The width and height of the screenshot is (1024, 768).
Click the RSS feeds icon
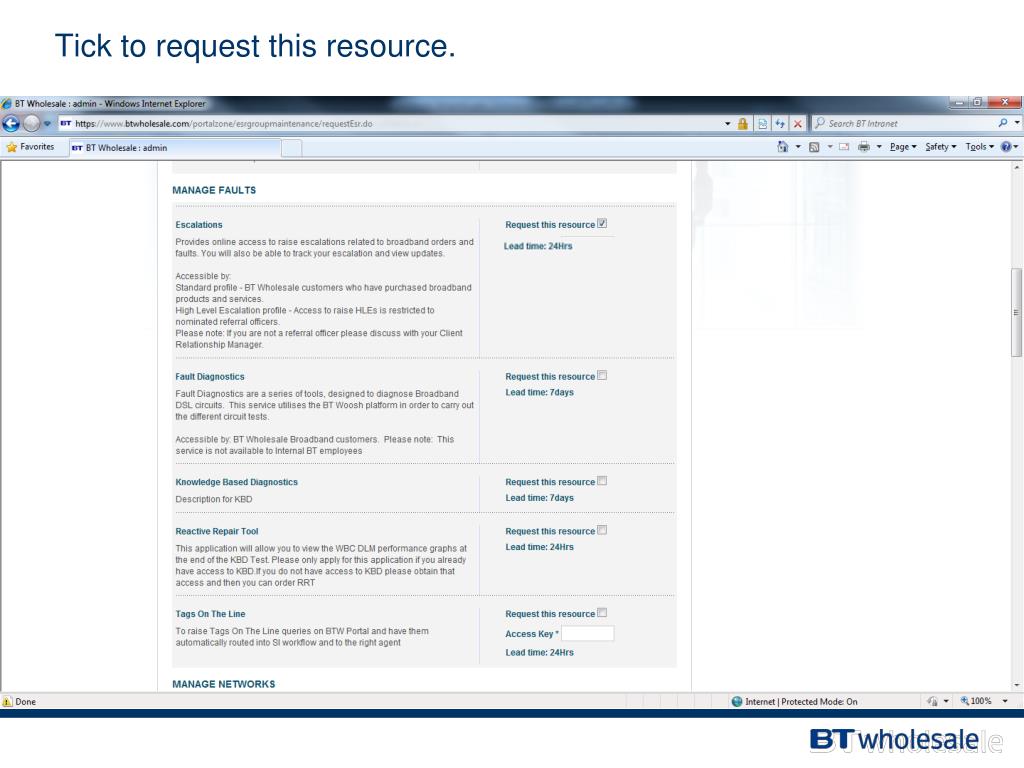814,147
